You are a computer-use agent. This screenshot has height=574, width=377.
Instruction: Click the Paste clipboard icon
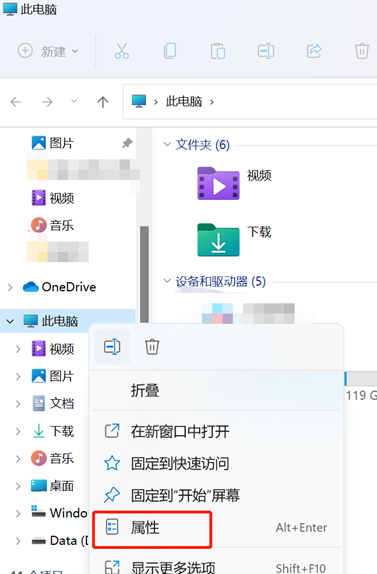tap(218, 51)
